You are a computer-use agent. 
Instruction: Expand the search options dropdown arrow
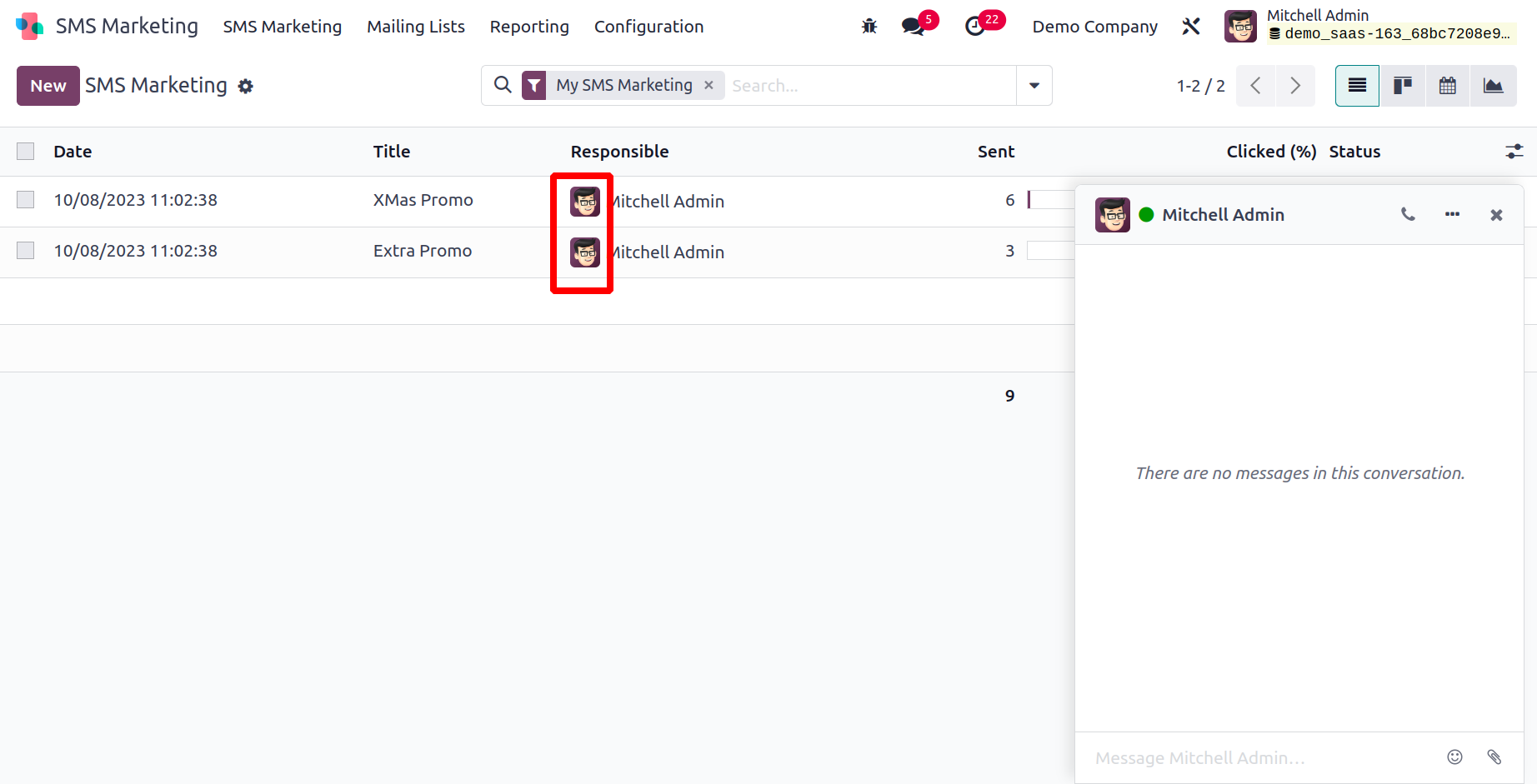click(x=1034, y=86)
